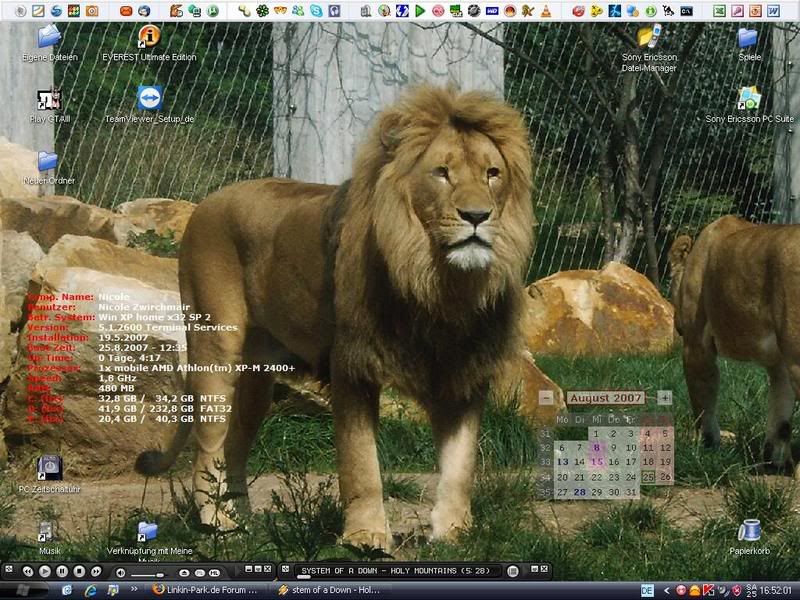Open the Papierkorb recycle bin
The height and width of the screenshot is (600, 800).
pos(748,531)
